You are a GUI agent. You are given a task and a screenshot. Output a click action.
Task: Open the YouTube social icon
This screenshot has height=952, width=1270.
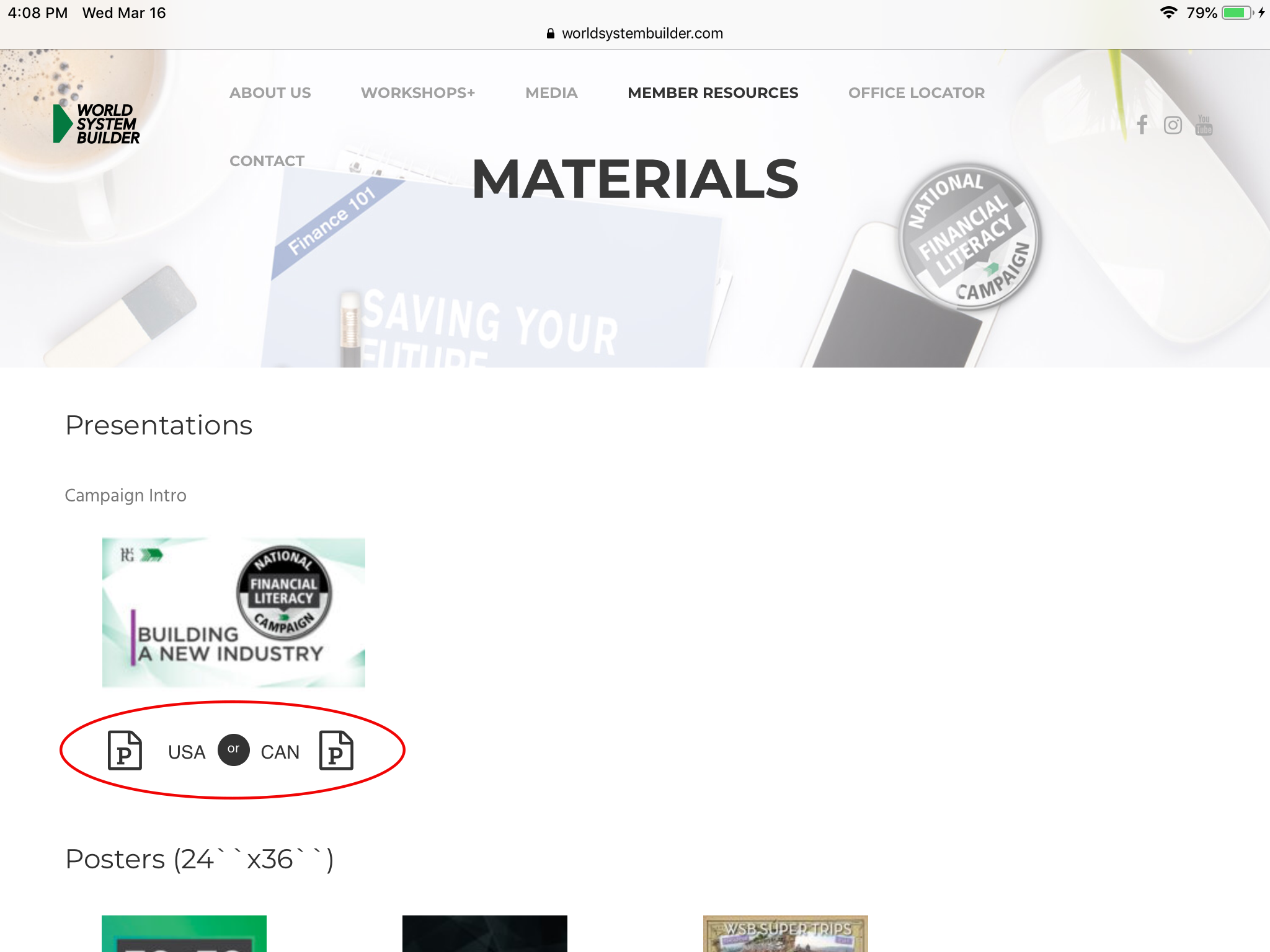[1204, 125]
